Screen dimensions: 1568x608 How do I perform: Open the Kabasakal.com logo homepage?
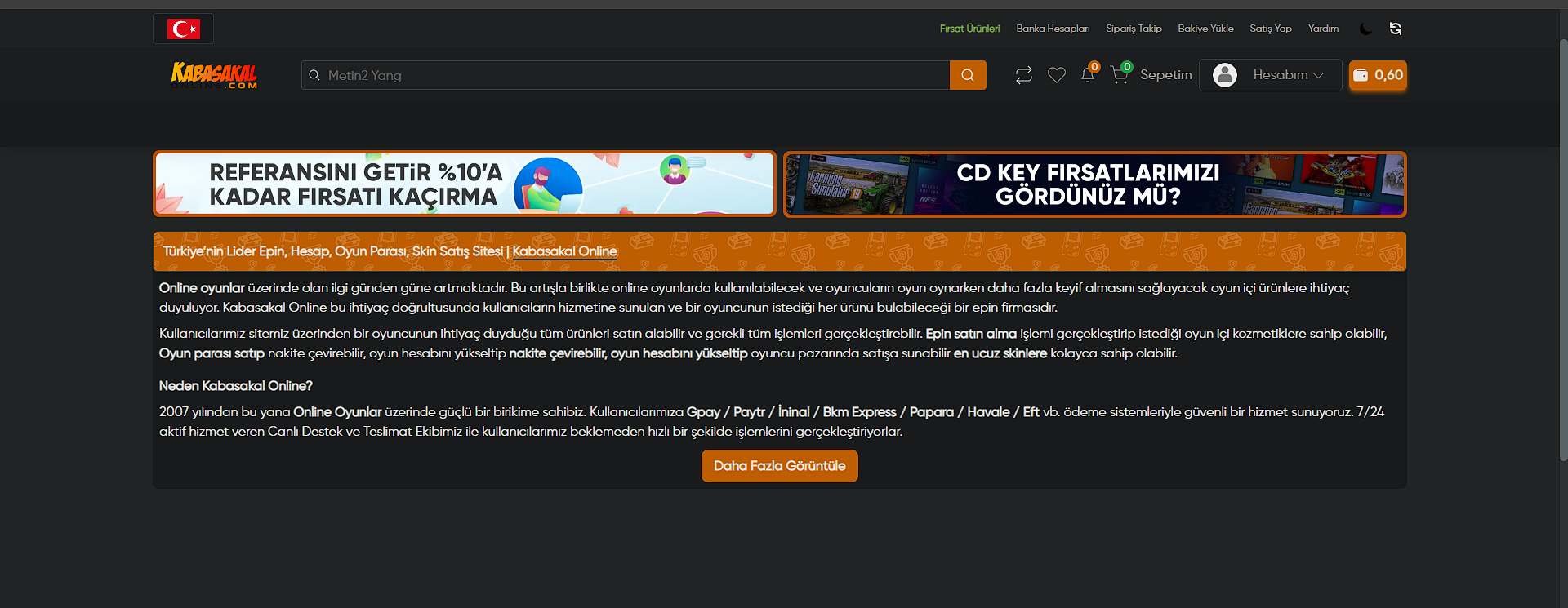tap(214, 75)
